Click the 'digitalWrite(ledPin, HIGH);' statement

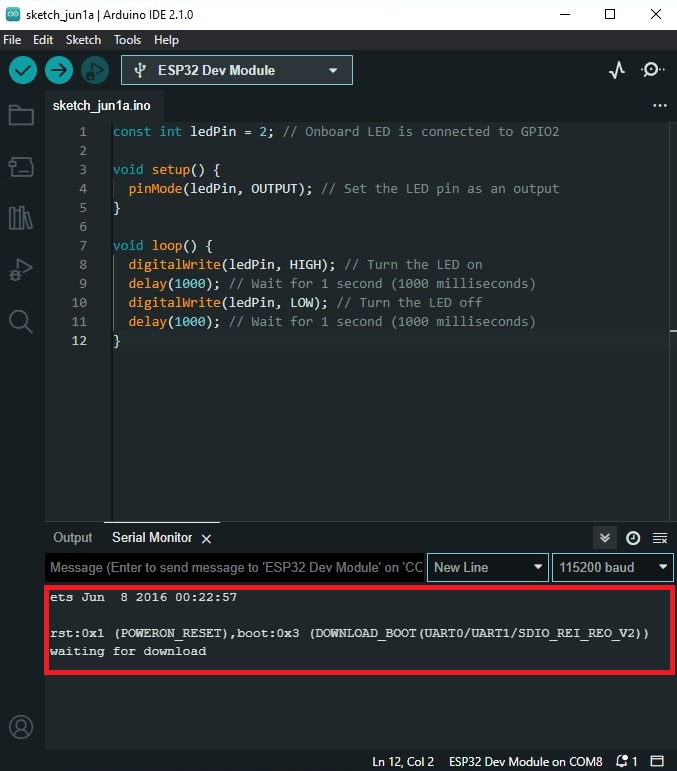click(232, 265)
